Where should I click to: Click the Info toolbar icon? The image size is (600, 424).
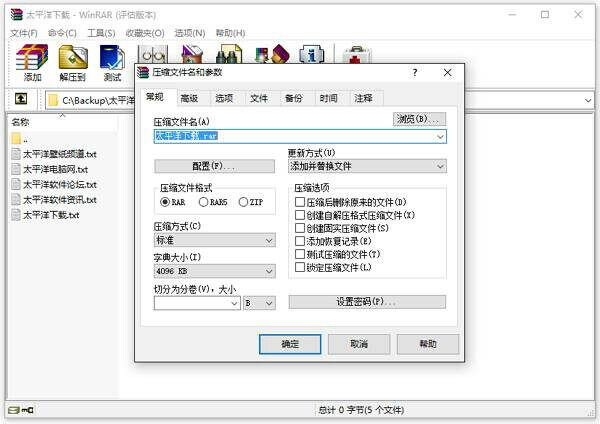[311, 54]
